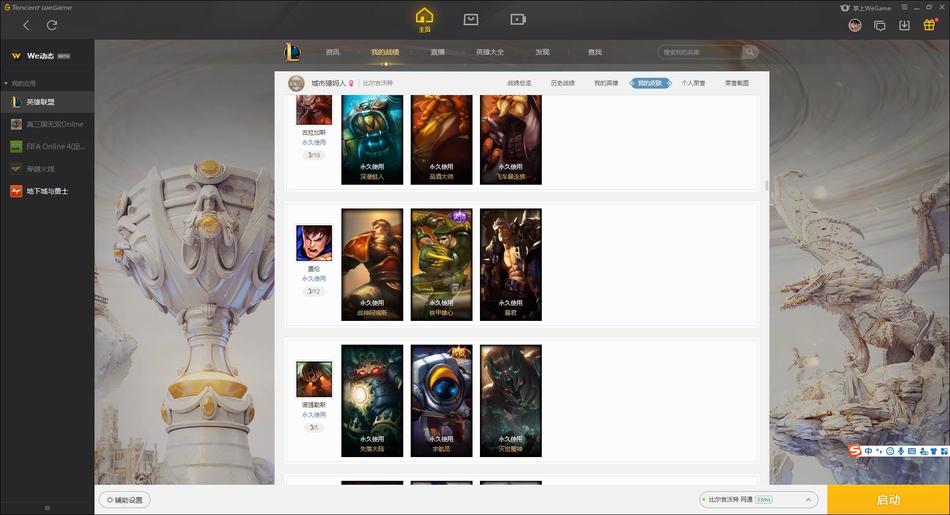Open the download manager icon
Image resolution: width=950 pixels, height=515 pixels.
pyautogui.click(x=905, y=25)
